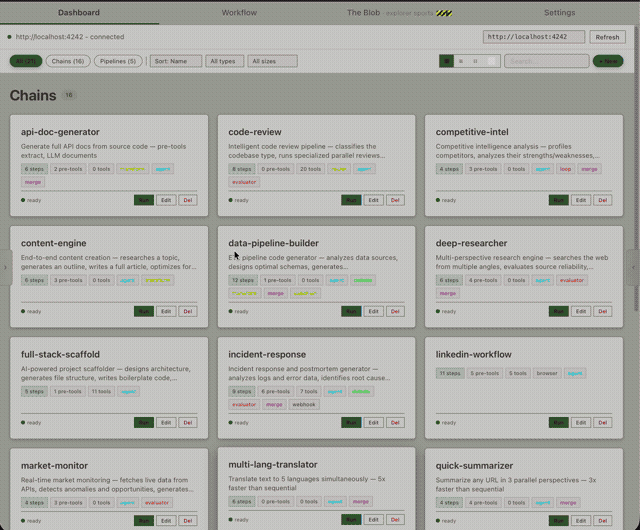The height and width of the screenshot is (530, 640).
Task: Click the Refresh button
Action: click(x=607, y=37)
